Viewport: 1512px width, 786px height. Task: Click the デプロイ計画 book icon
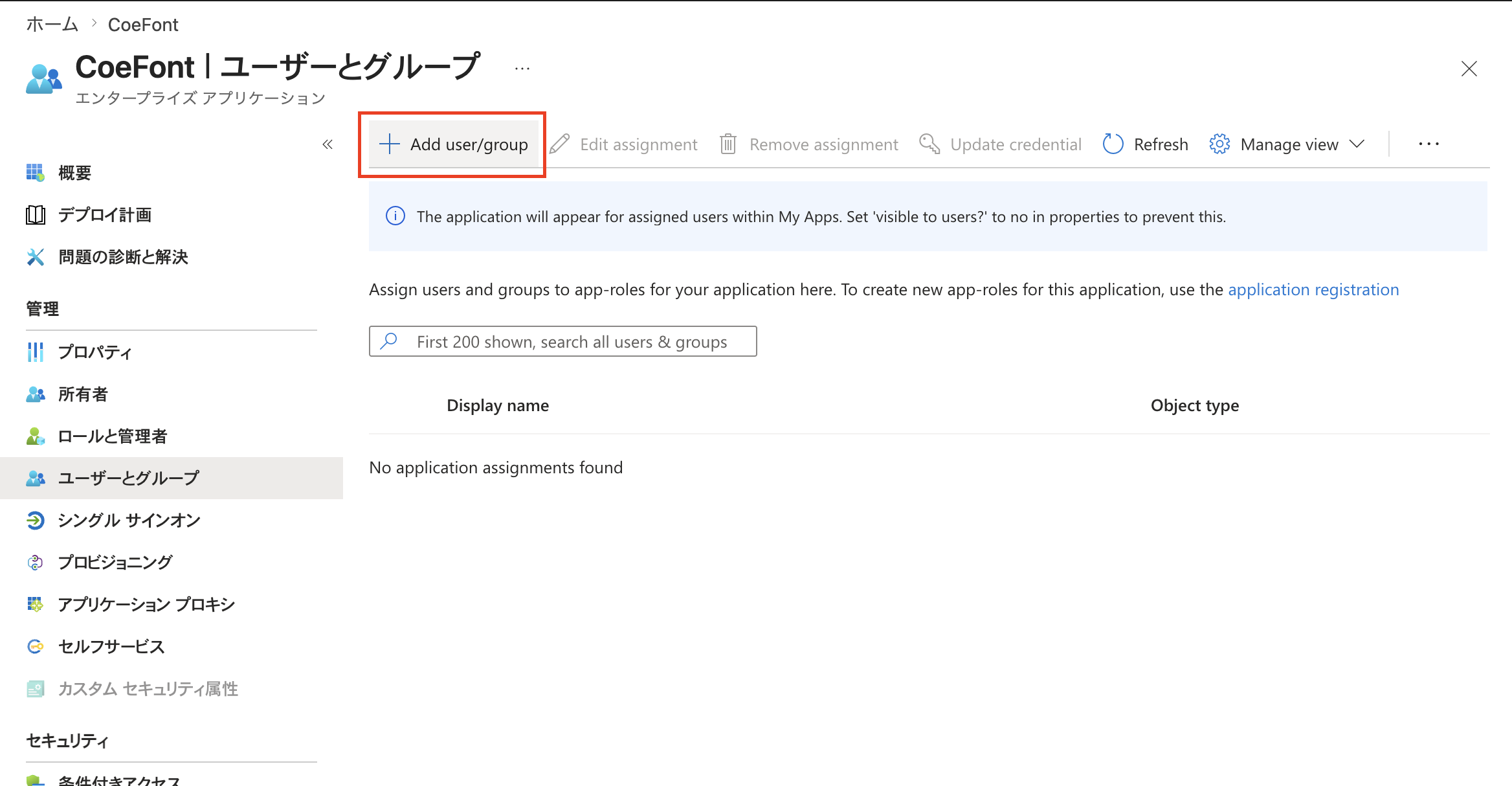coord(35,215)
